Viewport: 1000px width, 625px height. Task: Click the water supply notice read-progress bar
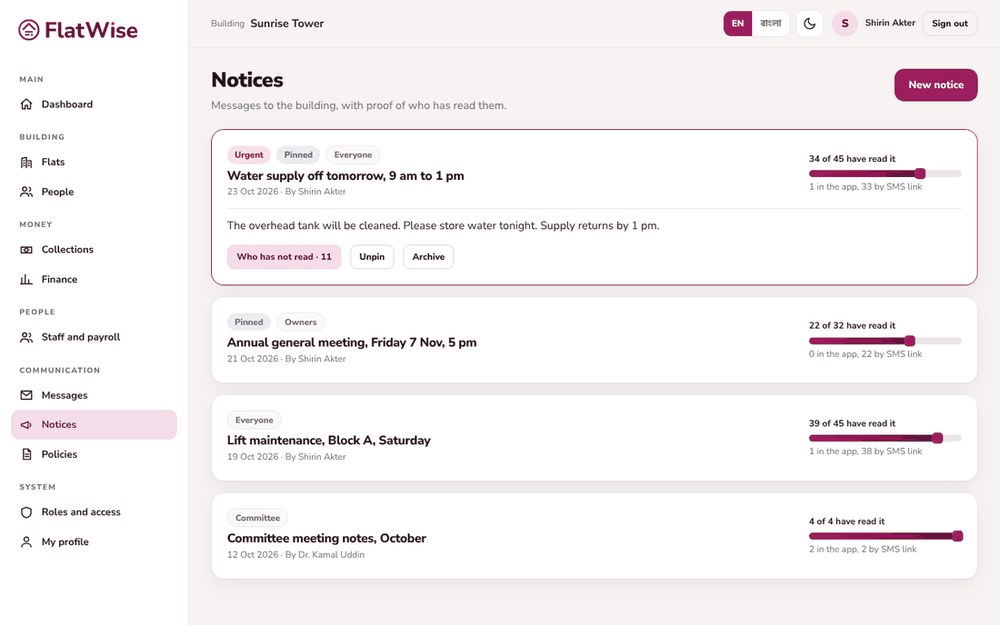pos(885,173)
